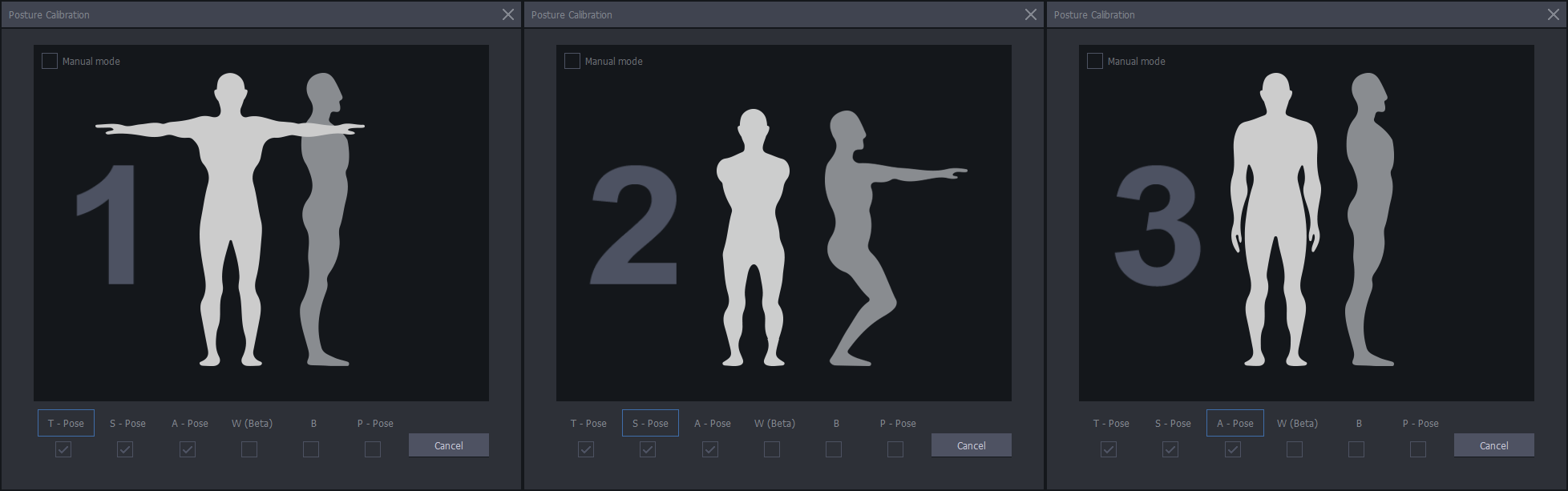Enable Manual mode in the step 2 dialog
The image size is (1568, 491).
point(572,61)
